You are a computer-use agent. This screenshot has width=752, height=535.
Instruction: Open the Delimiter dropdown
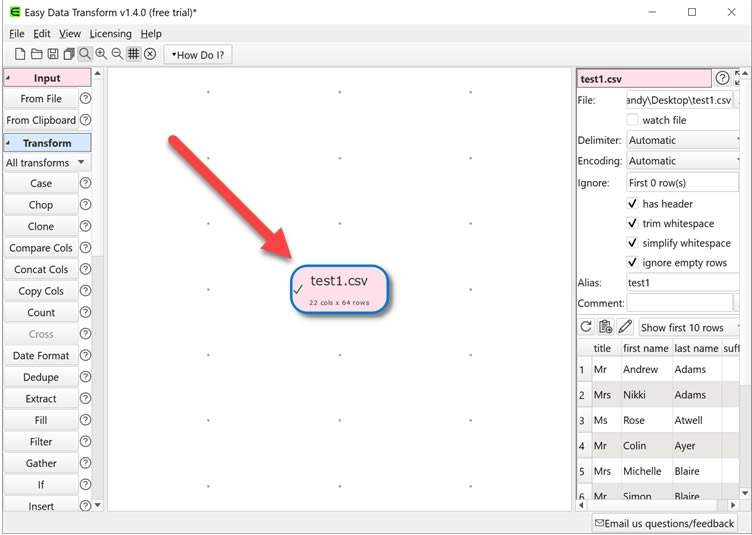(x=682, y=141)
